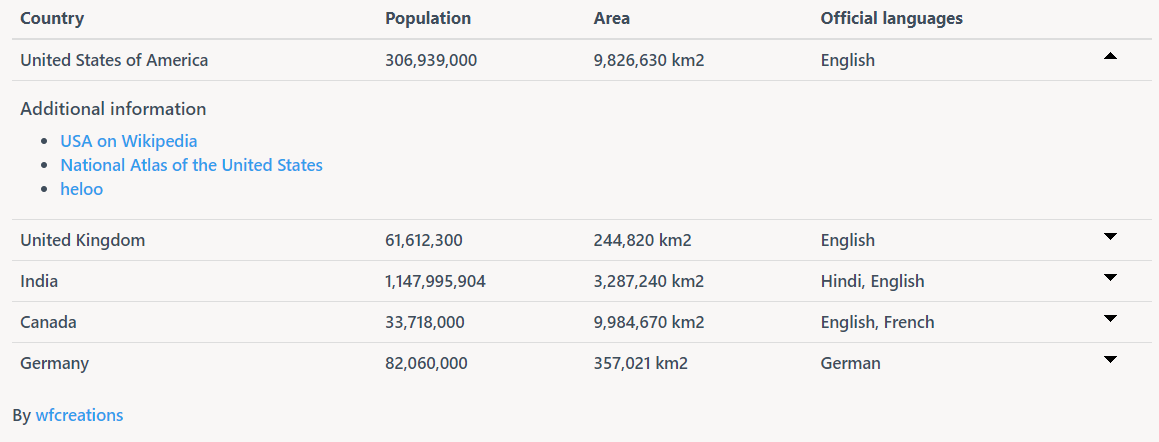The image size is (1159, 442).
Task: Expand the Germany row details arrow
Action: point(1109,360)
